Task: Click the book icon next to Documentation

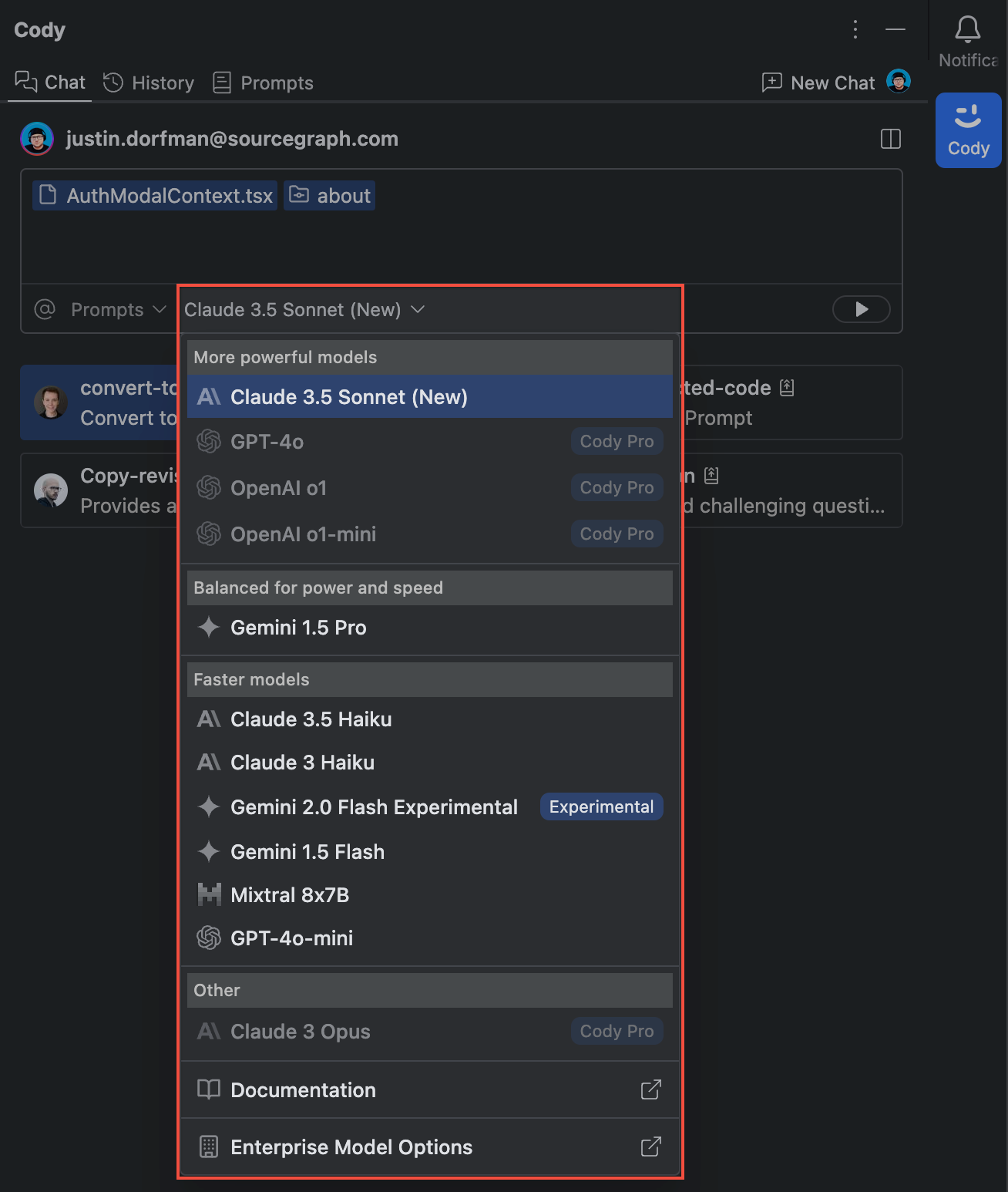Action: point(209,1089)
